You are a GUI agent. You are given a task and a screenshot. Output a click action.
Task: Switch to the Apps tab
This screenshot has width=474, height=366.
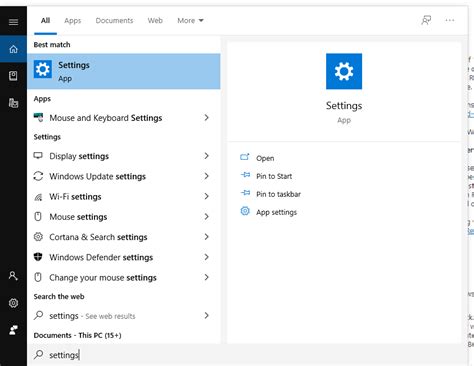coord(73,21)
